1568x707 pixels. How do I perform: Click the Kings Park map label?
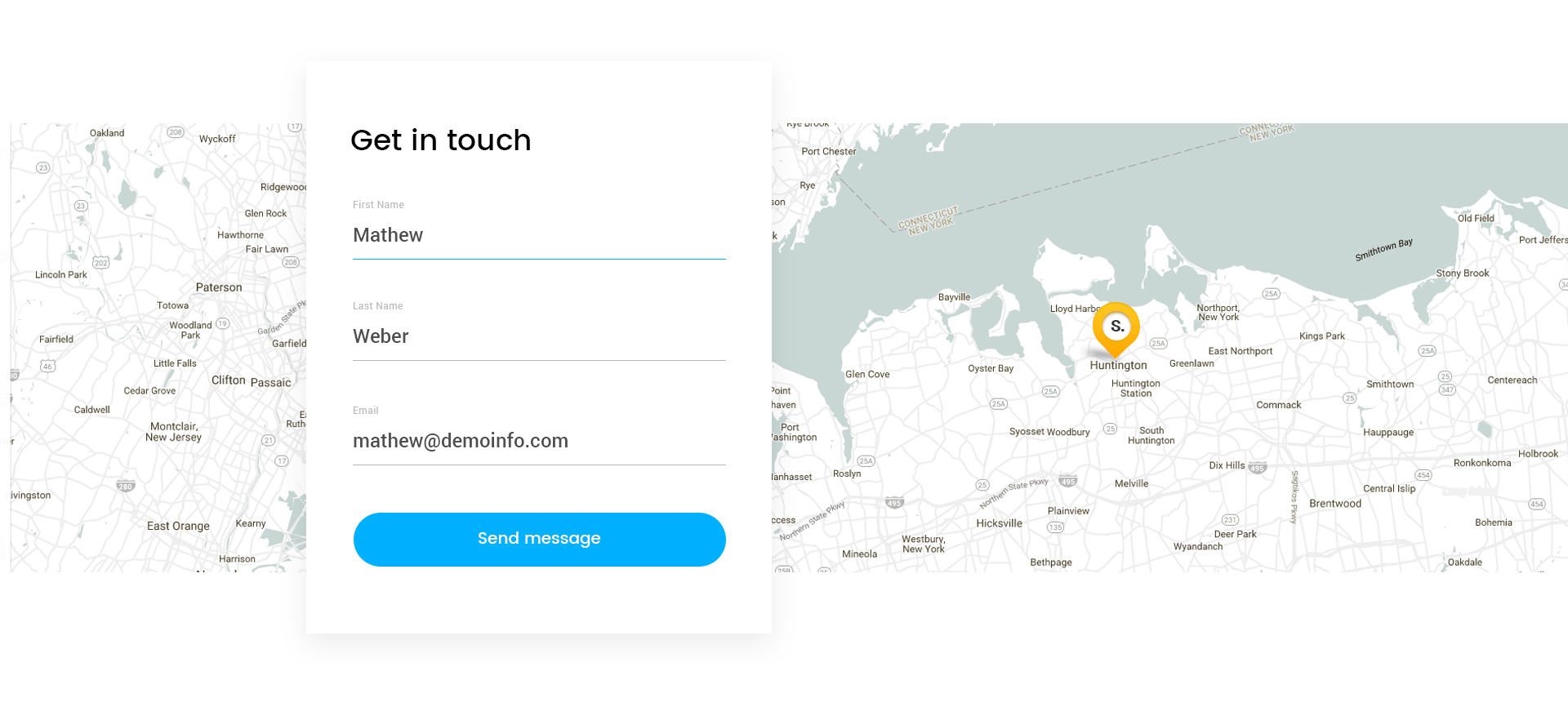[1321, 336]
